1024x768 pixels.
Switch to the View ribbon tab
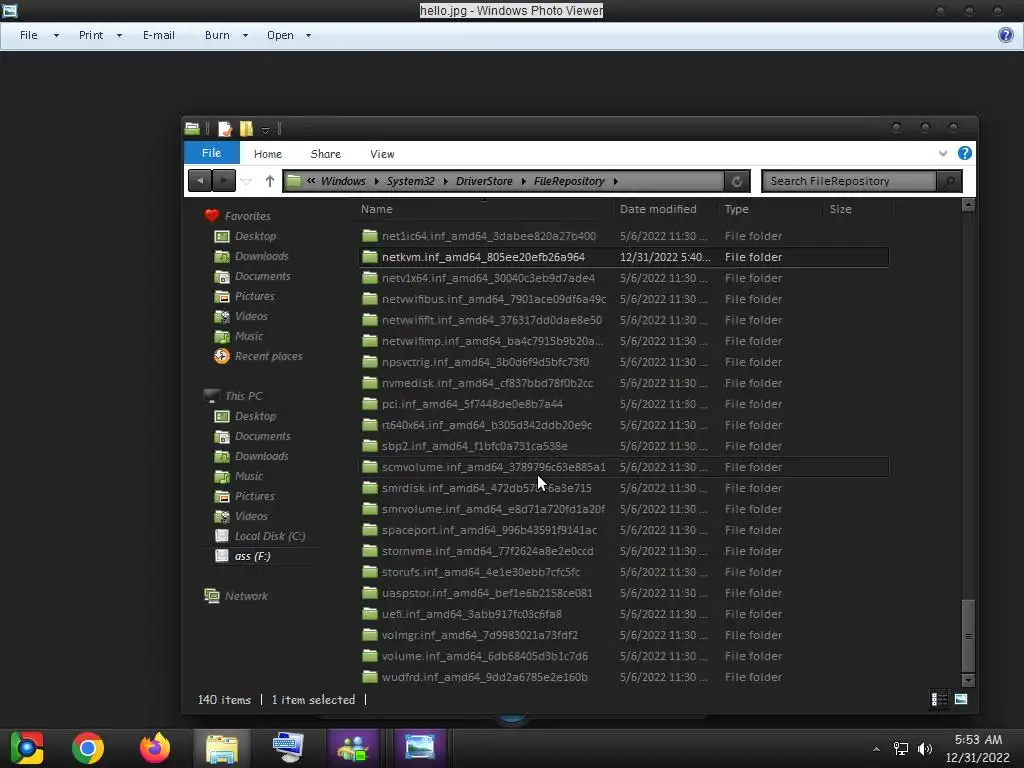pyautogui.click(x=382, y=154)
